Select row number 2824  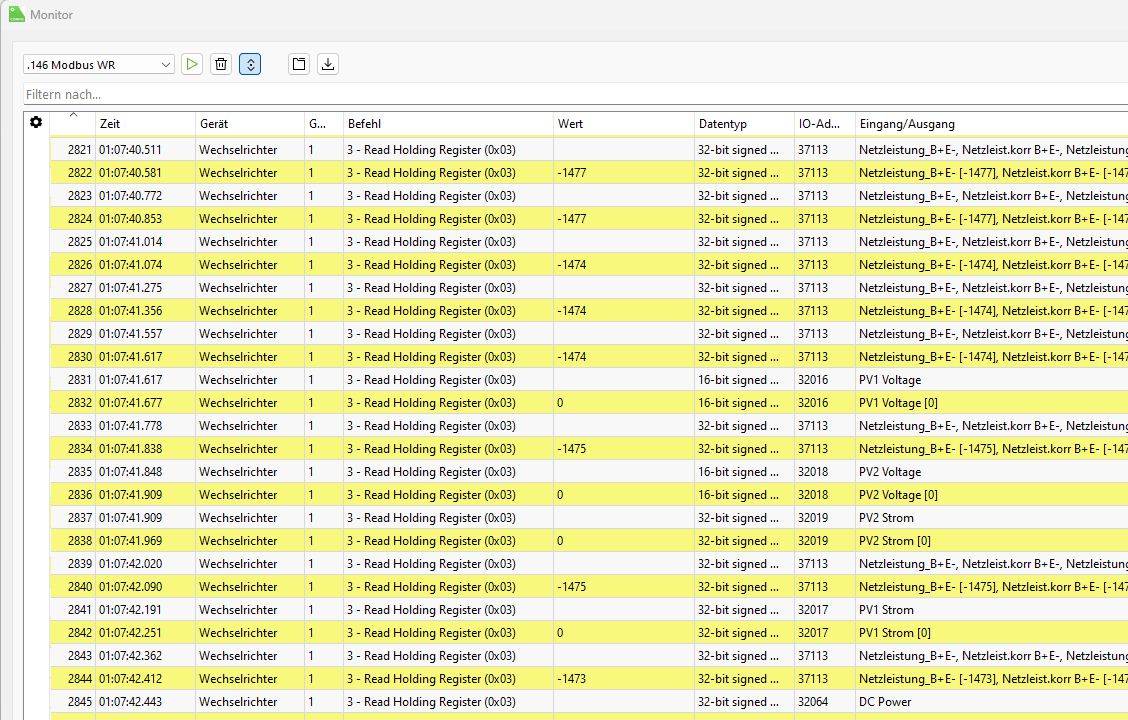80,219
